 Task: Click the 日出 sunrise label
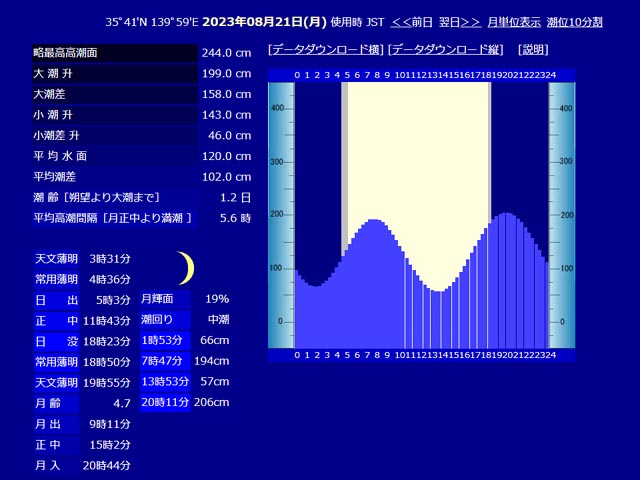pyautogui.click(x=56, y=300)
